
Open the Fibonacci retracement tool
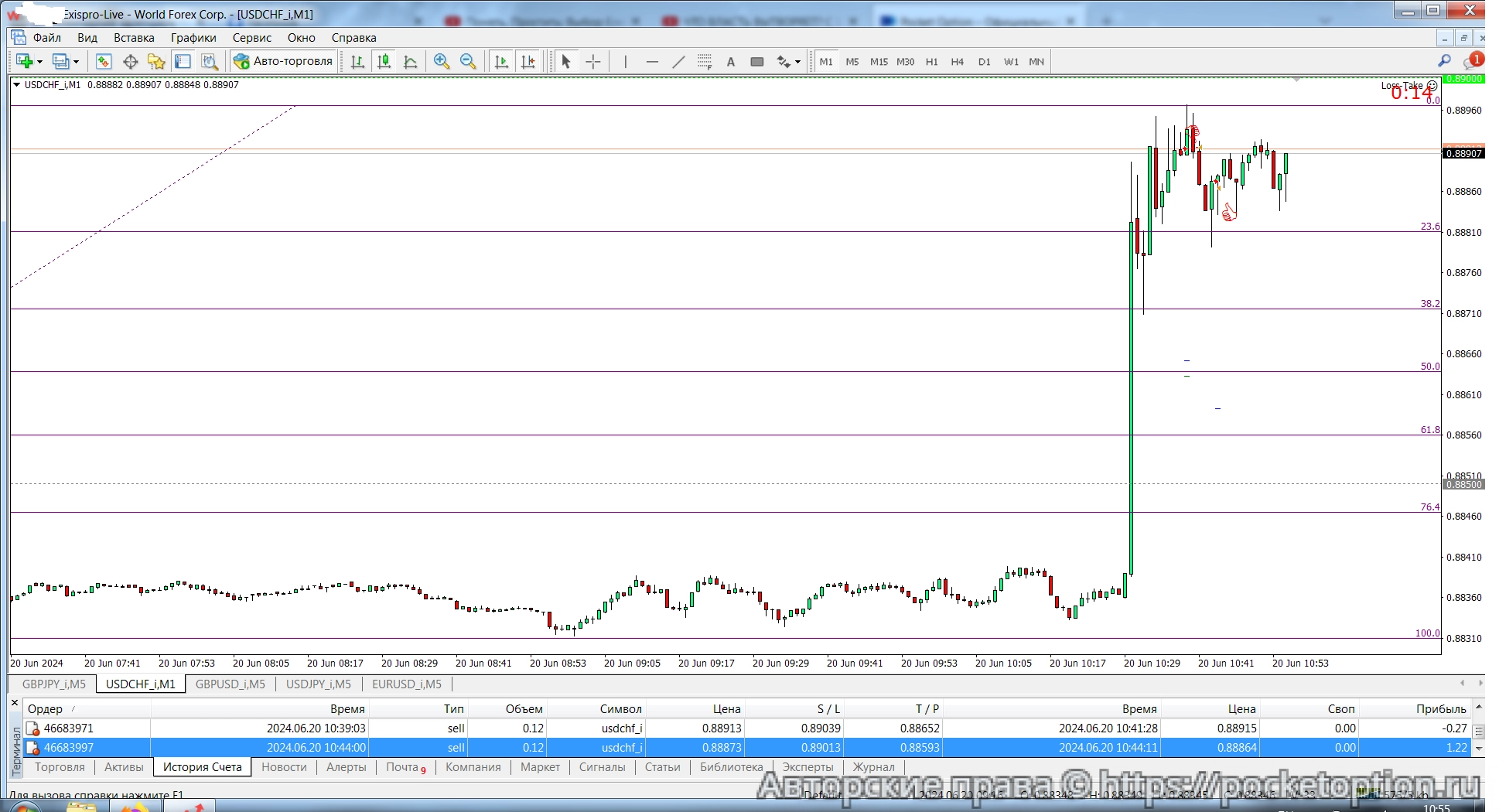(x=705, y=62)
